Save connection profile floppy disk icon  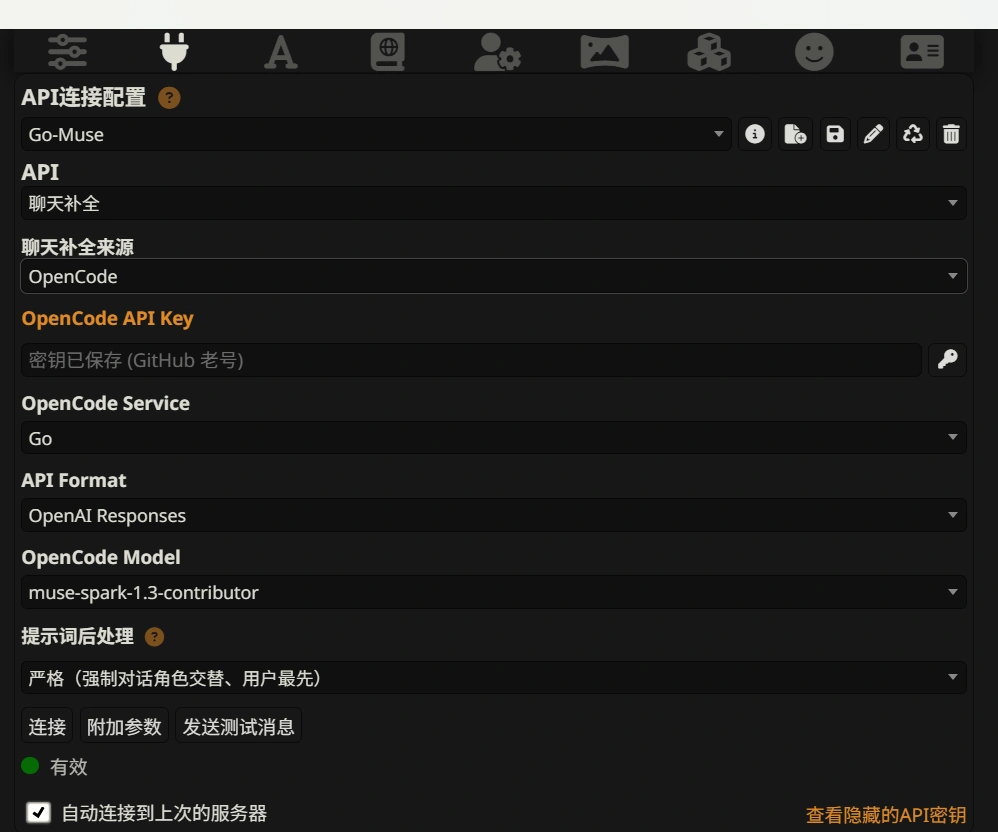click(835, 134)
